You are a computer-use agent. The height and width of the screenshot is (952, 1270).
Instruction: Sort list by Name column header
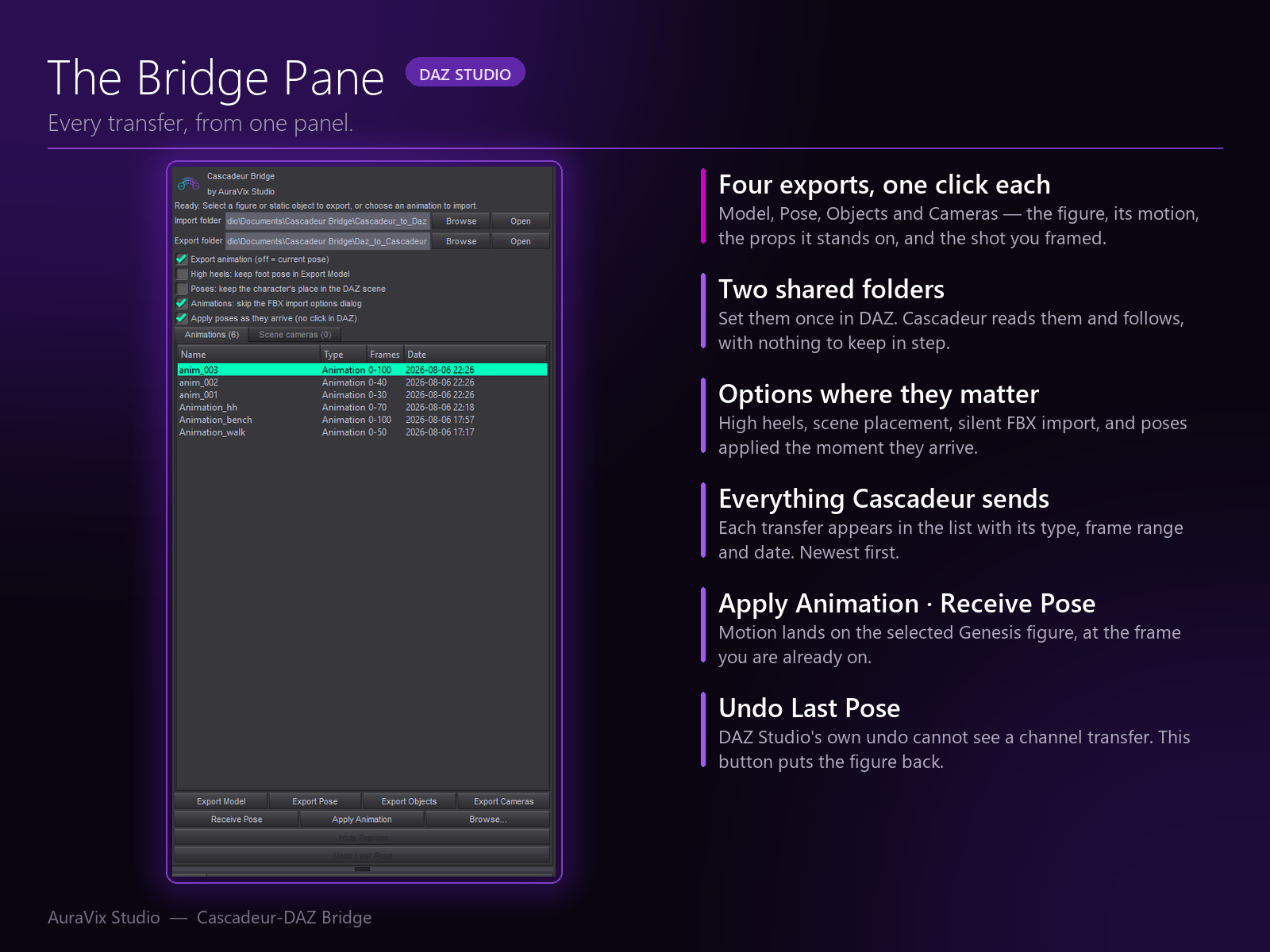tap(248, 355)
